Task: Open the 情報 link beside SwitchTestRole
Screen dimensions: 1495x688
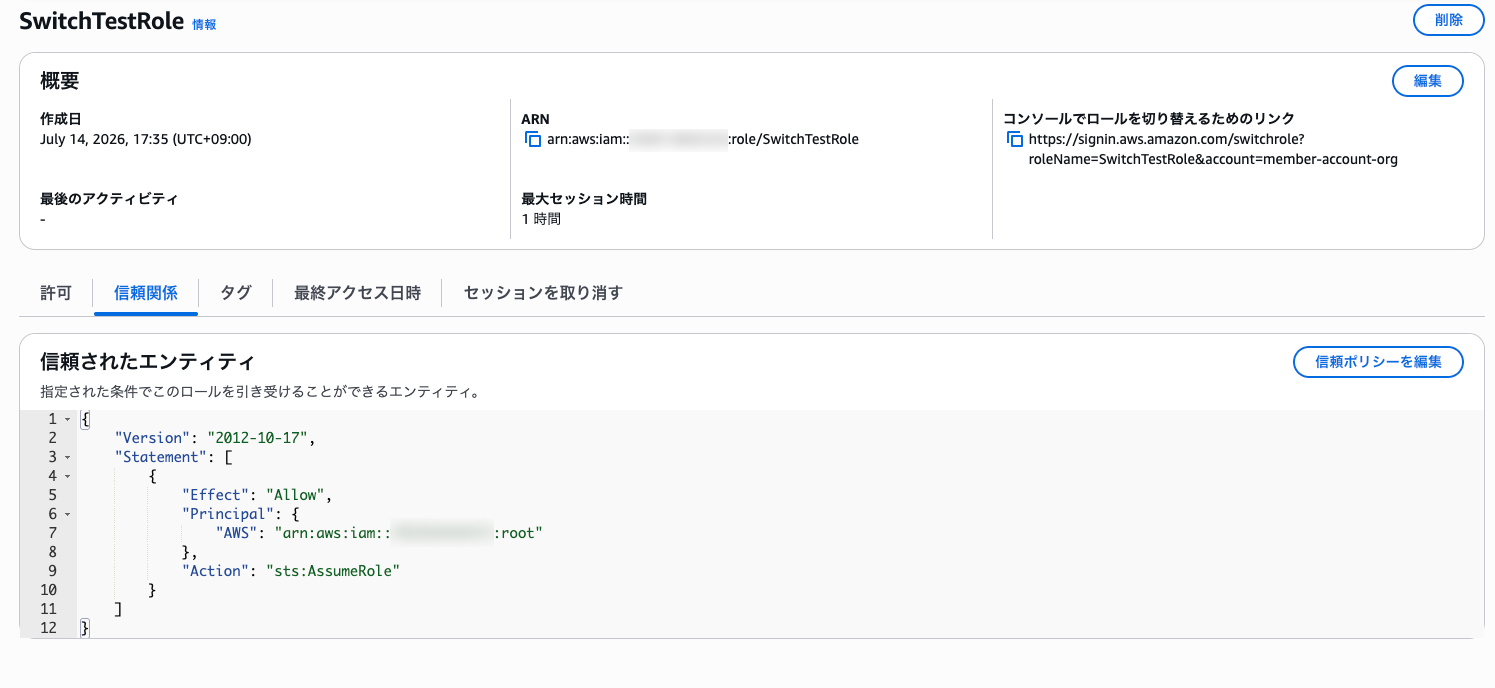Action: (x=204, y=24)
